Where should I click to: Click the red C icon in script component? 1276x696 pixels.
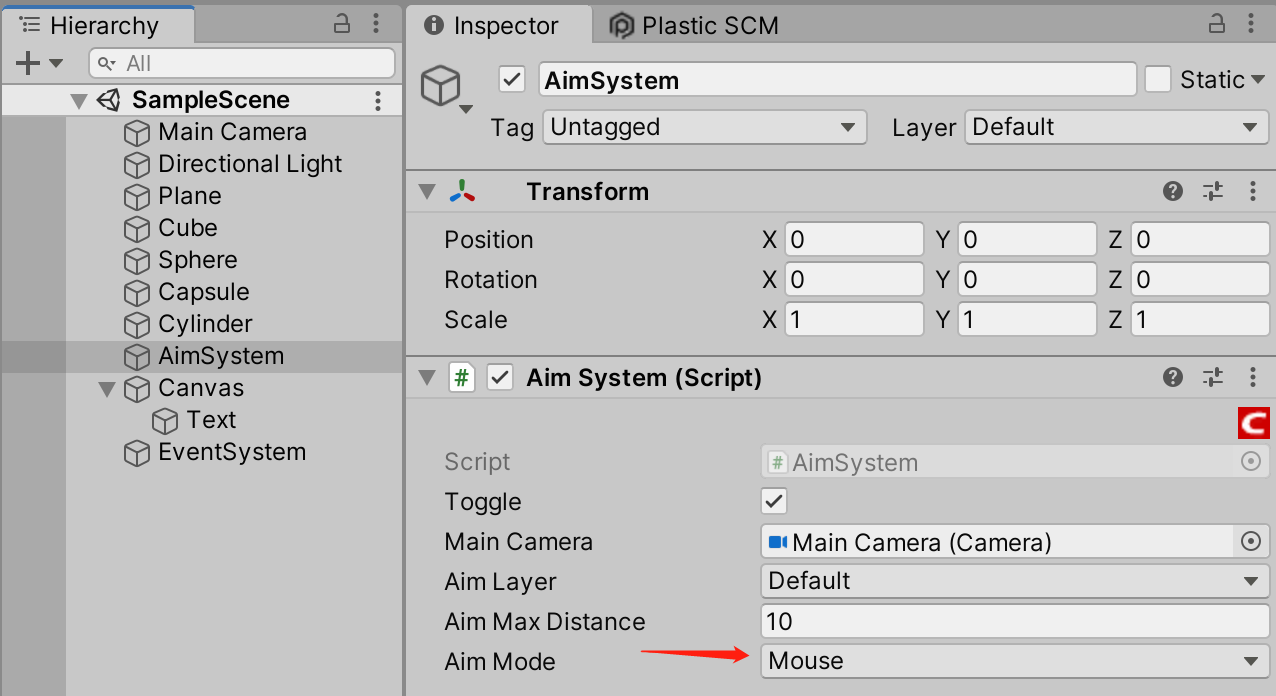[x=1254, y=422]
